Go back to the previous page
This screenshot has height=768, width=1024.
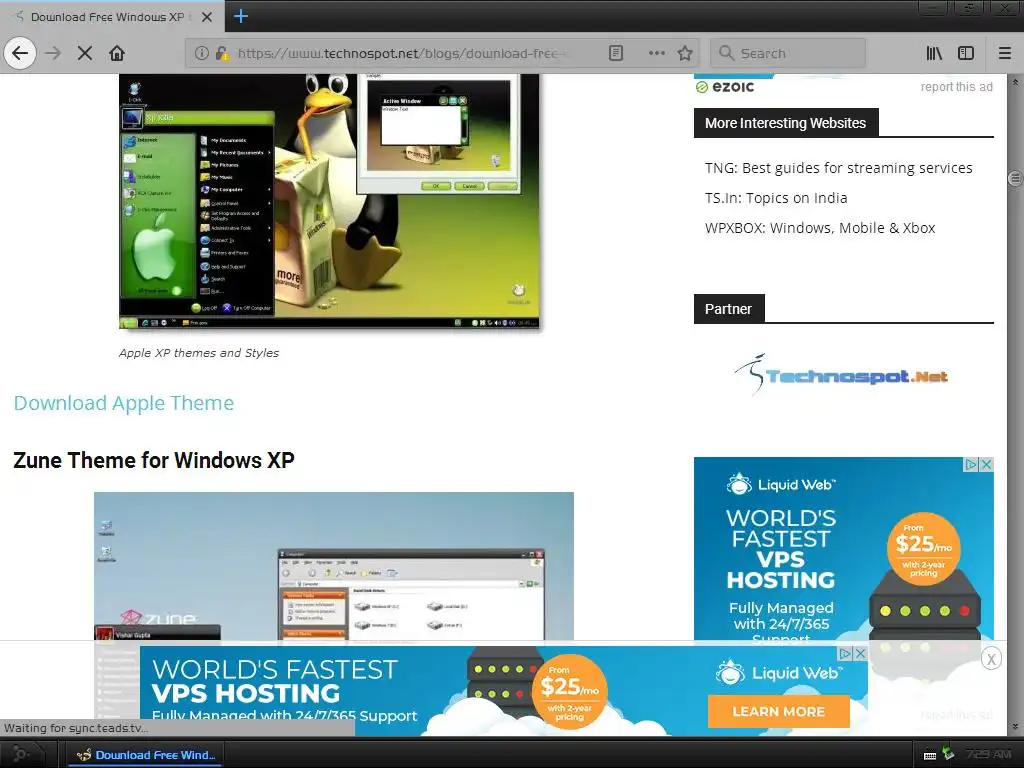(x=20, y=53)
